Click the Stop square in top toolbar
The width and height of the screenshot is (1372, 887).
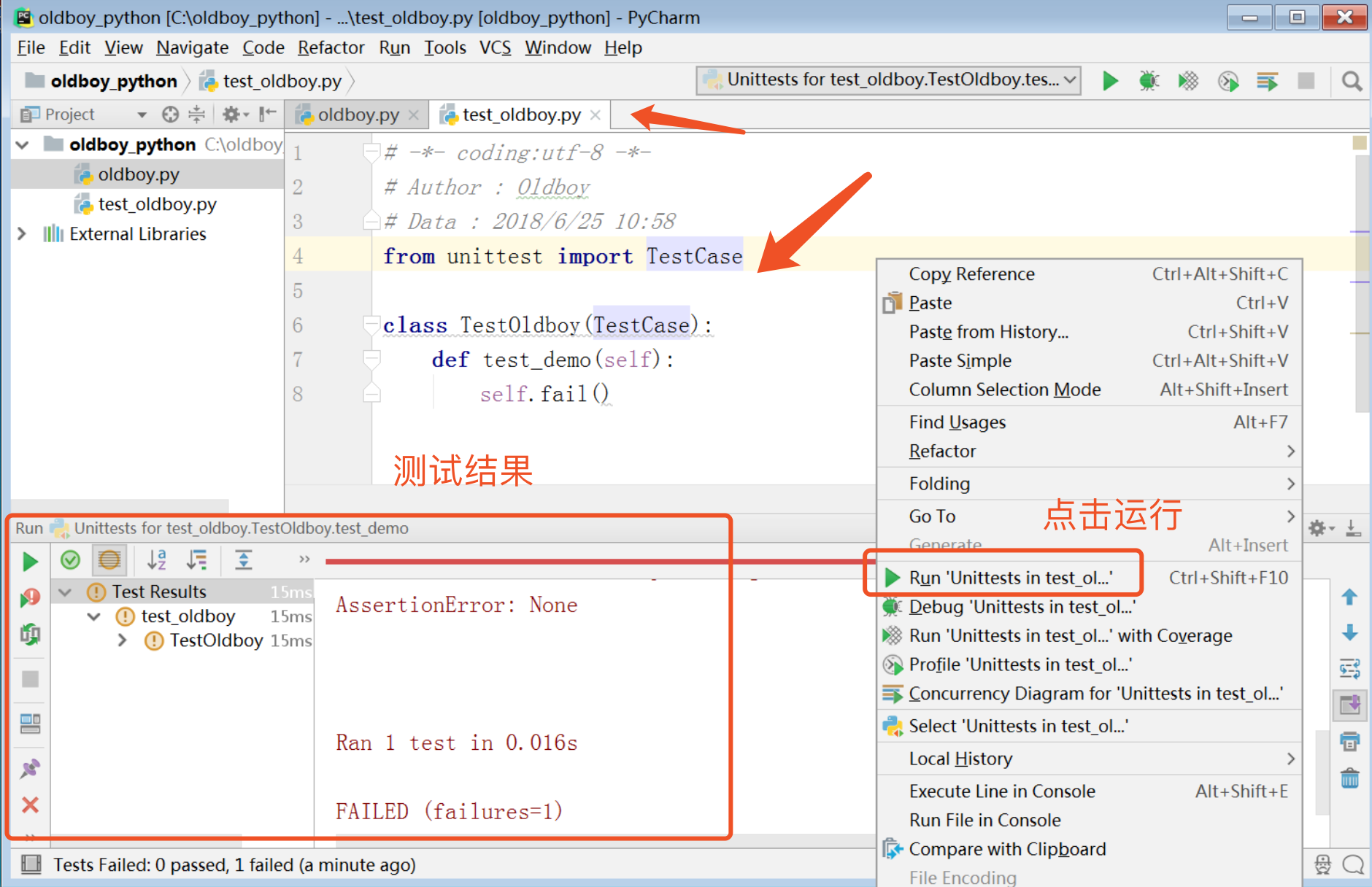1306,81
